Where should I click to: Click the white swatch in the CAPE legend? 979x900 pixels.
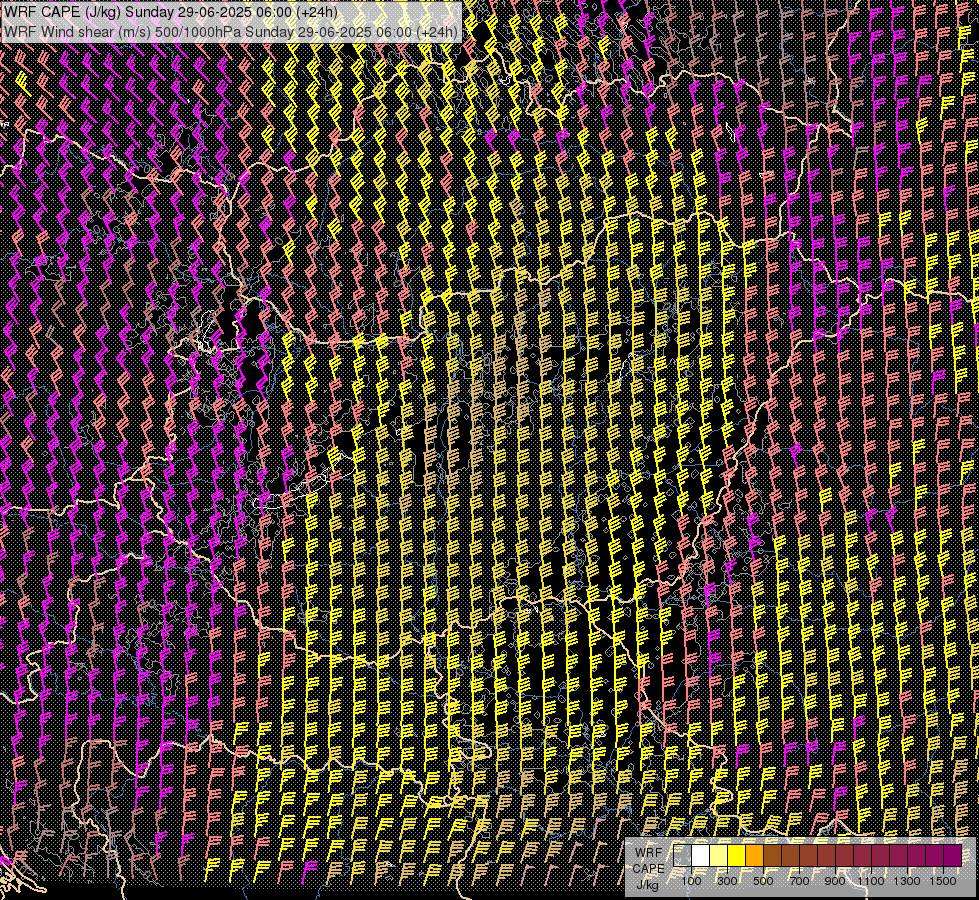(x=701, y=856)
